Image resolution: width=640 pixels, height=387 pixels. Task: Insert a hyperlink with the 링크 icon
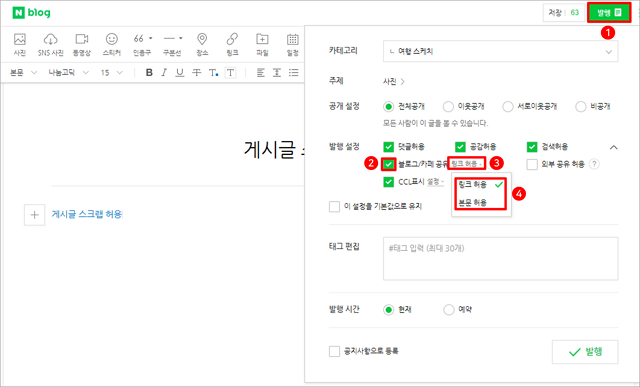click(x=232, y=44)
